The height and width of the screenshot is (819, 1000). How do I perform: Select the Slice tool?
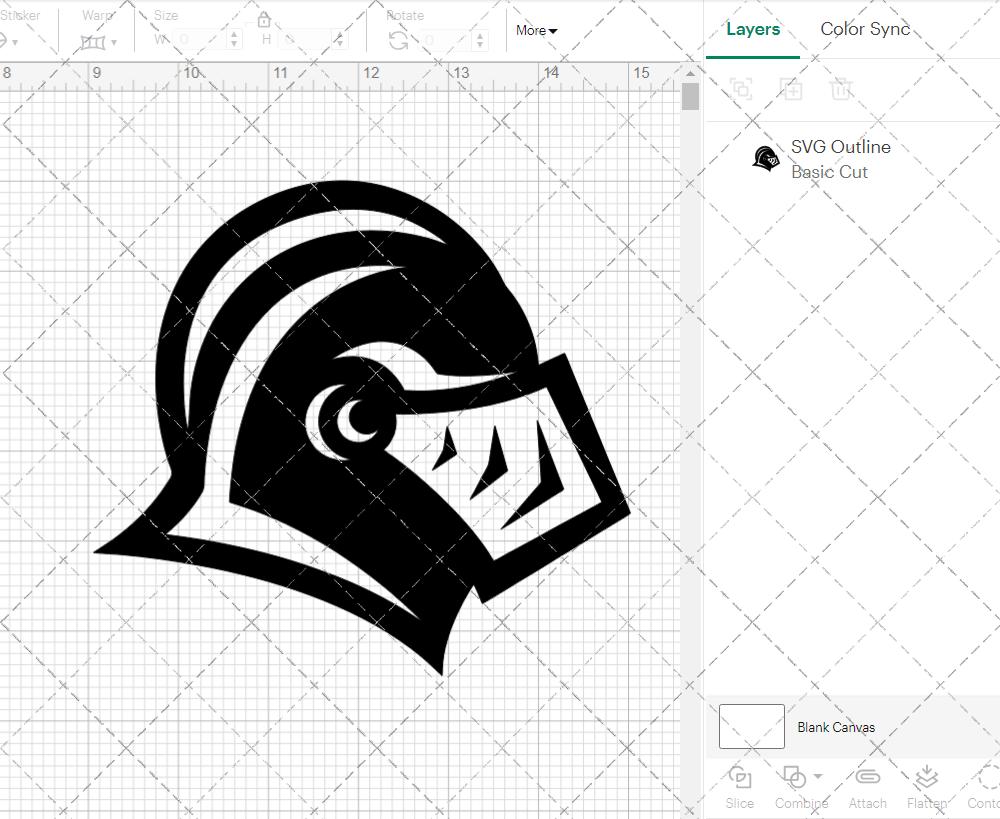tap(739, 788)
